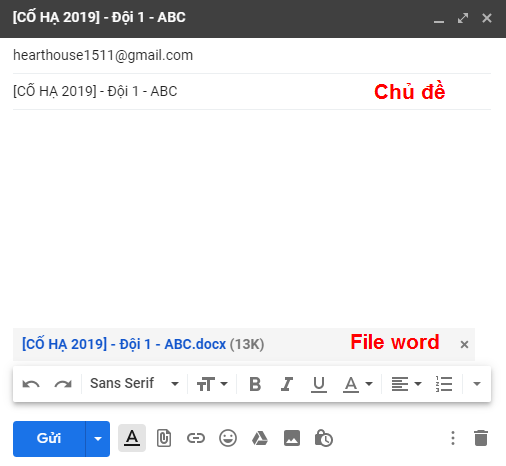This screenshot has width=506, height=466.
Task: Toggle confidential mode lock-clock icon
Action: coord(324,438)
